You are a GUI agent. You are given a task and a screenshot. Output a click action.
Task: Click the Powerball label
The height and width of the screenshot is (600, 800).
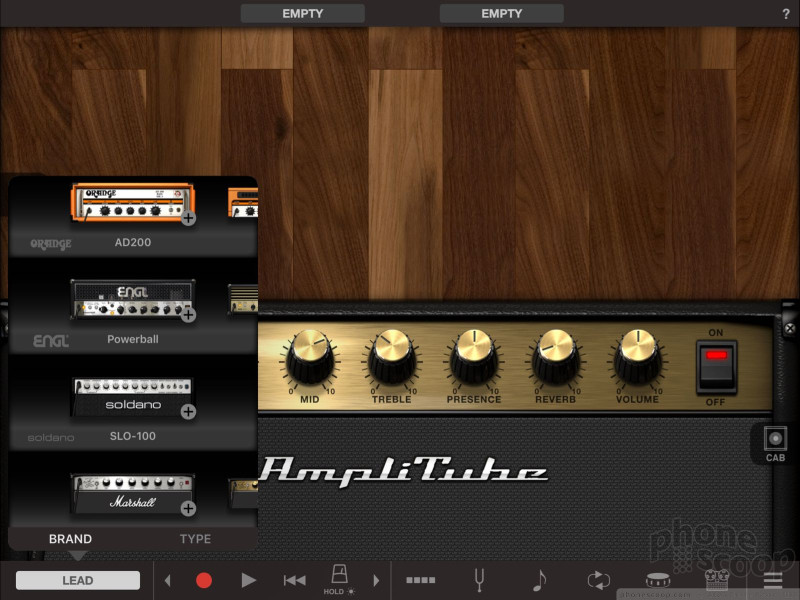pos(133,339)
